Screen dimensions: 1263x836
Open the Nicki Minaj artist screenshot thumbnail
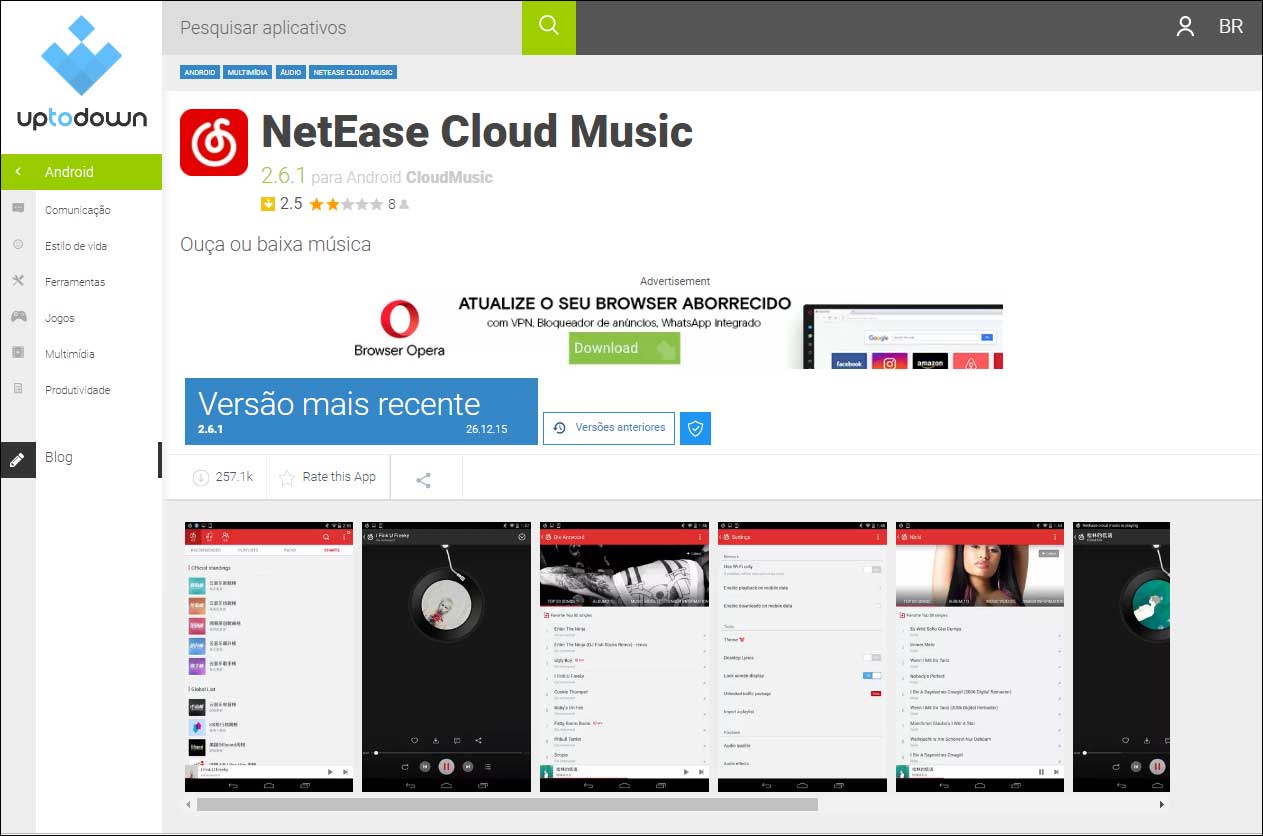click(980, 657)
